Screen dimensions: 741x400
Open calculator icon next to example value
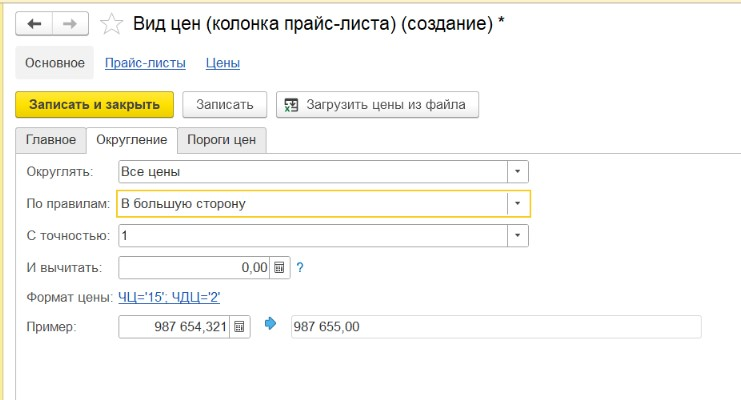pyautogui.click(x=240, y=327)
